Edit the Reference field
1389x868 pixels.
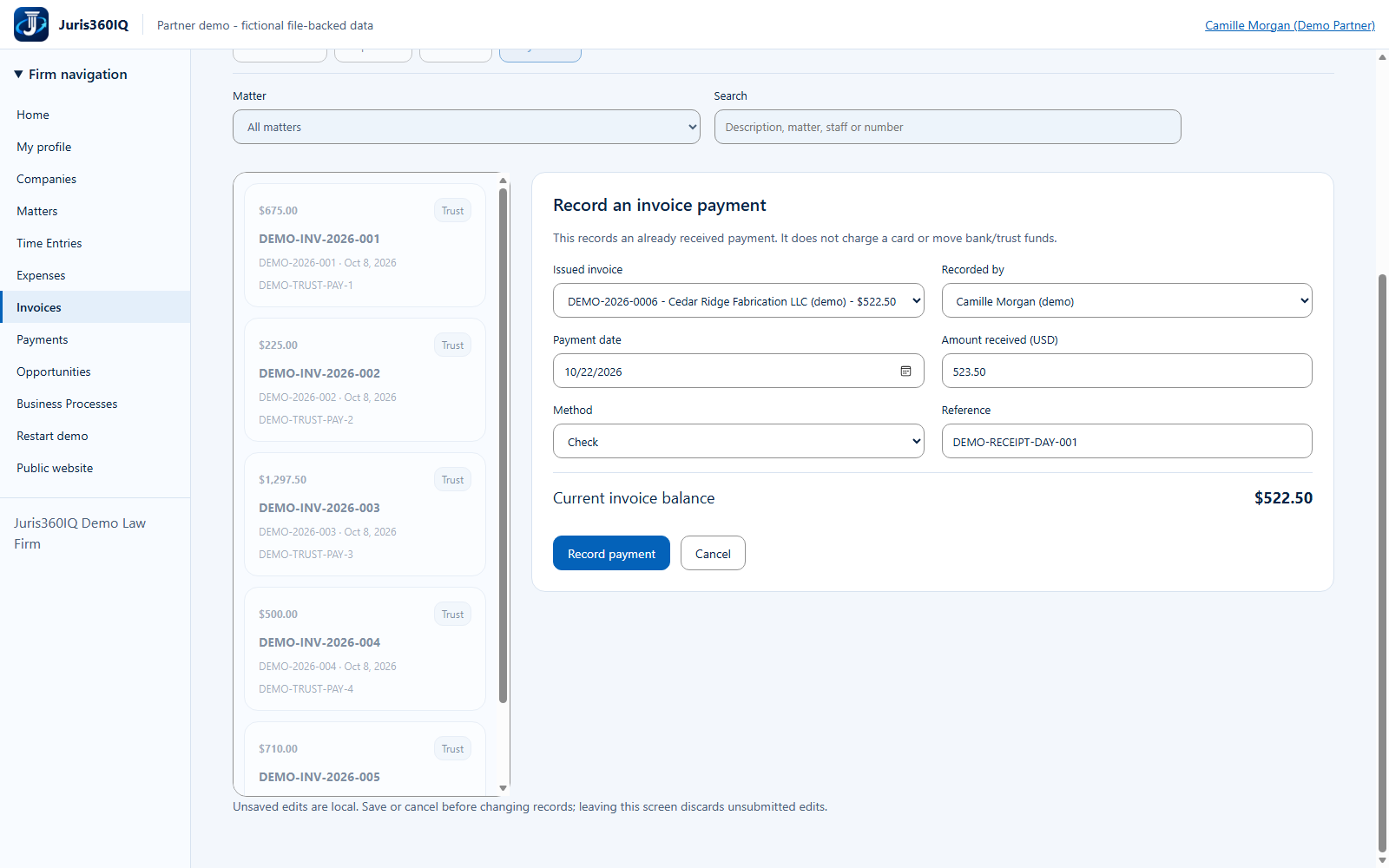1127,442
